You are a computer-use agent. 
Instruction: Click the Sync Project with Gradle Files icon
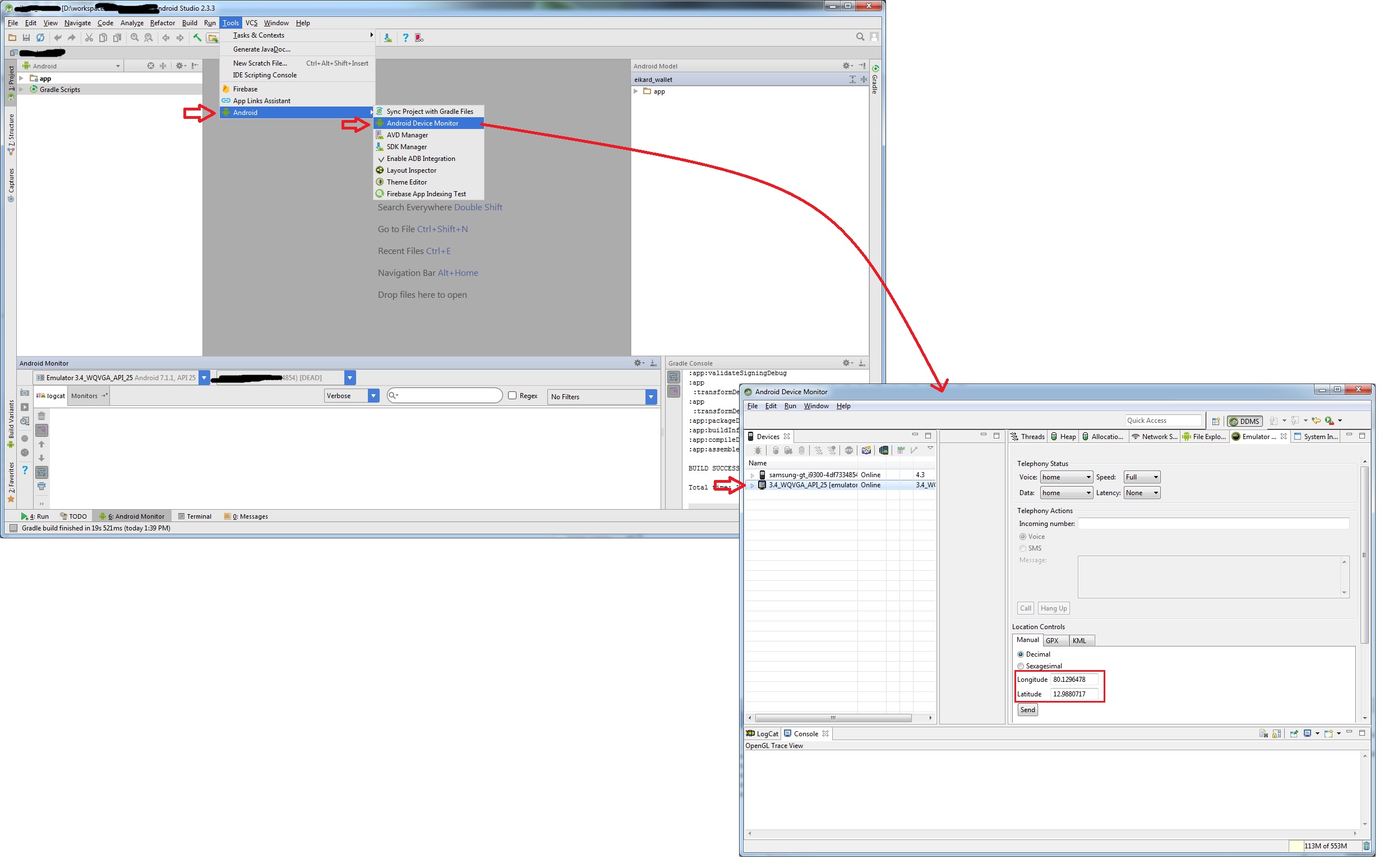pos(380,111)
